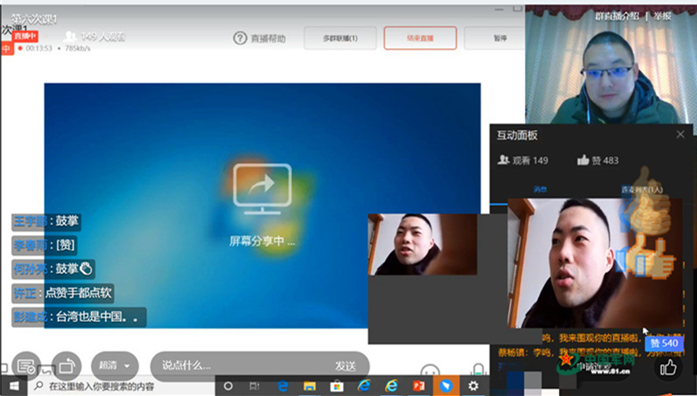Click the screen sharing monitor icon
Viewport: 697px width, 396px height.
click(x=262, y=188)
